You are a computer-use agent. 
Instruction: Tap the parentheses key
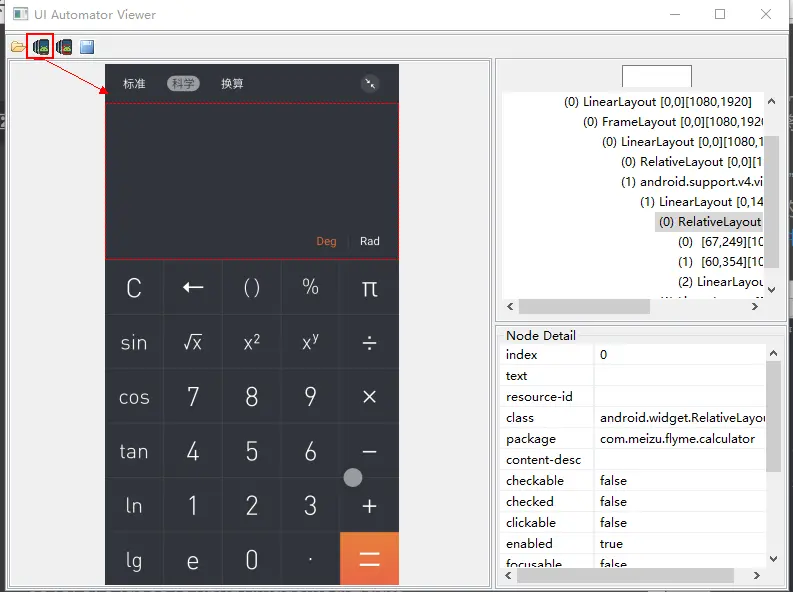tap(251, 288)
